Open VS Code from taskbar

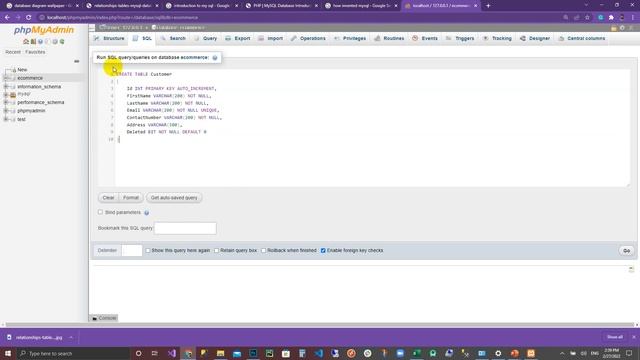click(319, 353)
